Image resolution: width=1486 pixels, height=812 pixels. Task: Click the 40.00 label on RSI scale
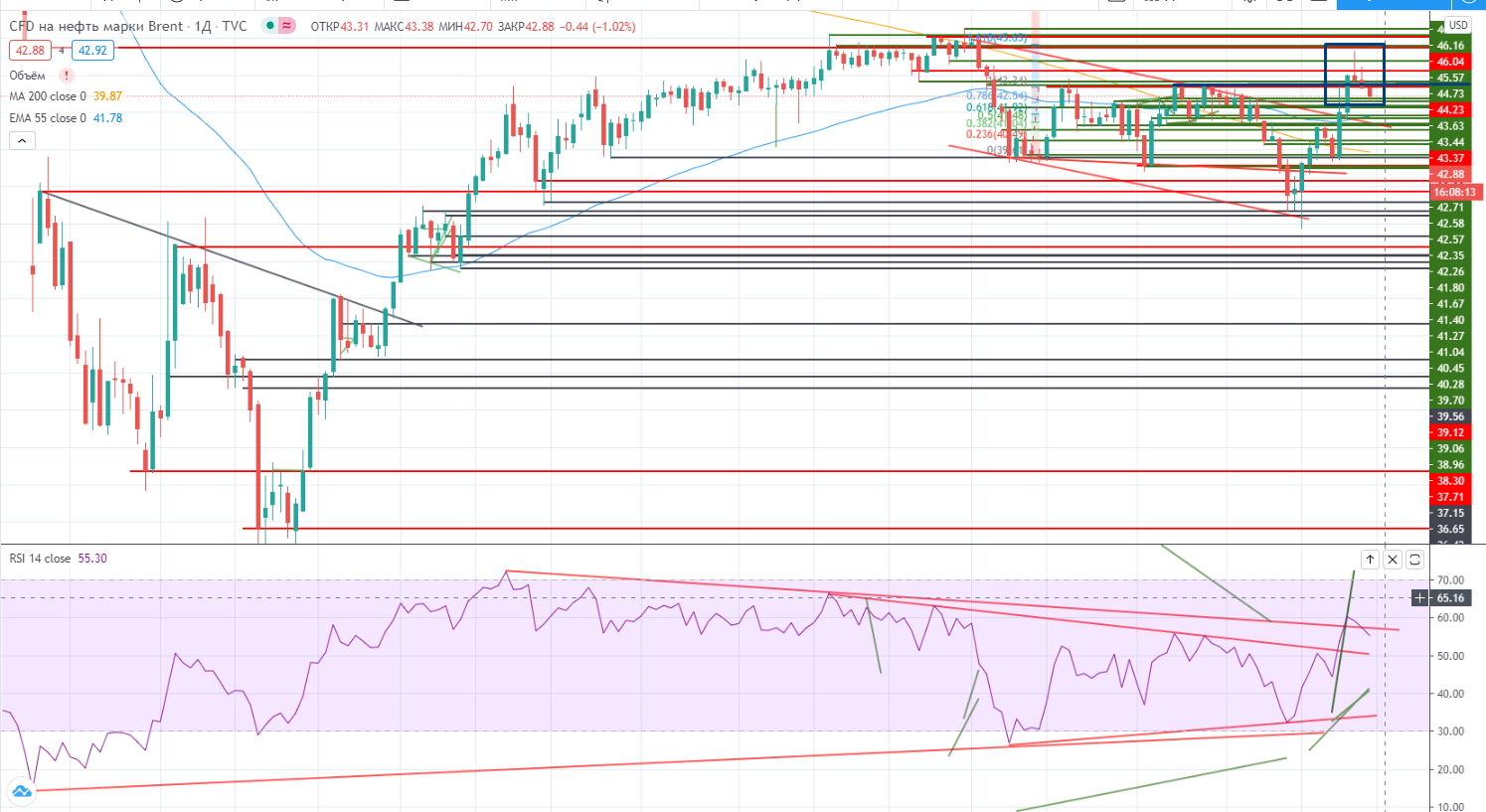[1450, 694]
